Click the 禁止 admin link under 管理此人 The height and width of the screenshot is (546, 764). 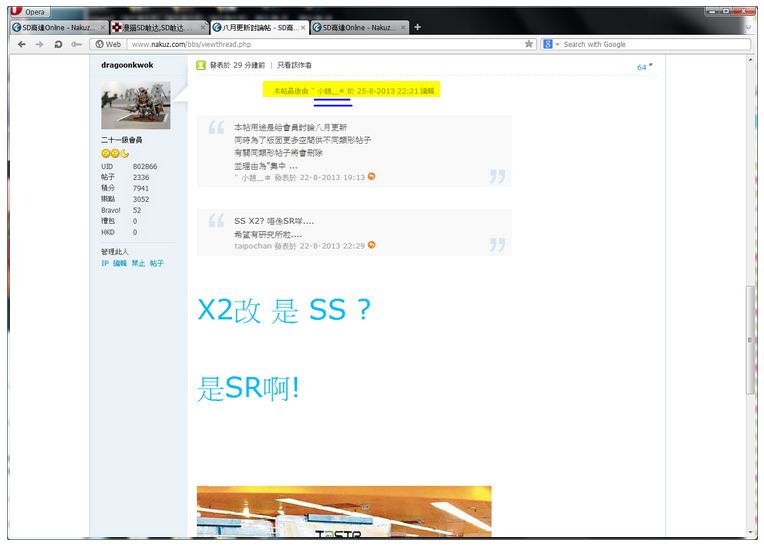tap(138, 263)
